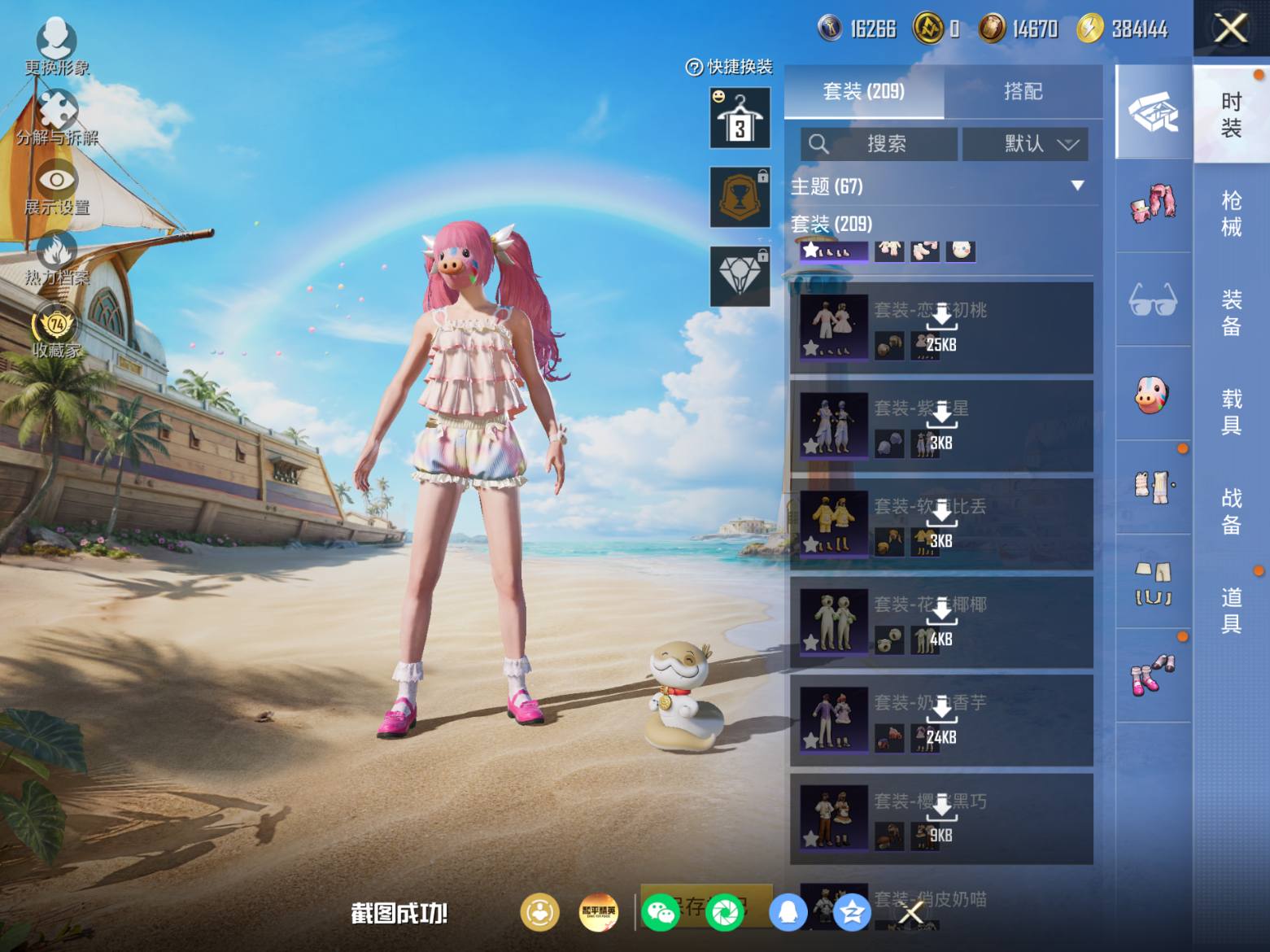Open the pig mask face category

(x=1153, y=394)
